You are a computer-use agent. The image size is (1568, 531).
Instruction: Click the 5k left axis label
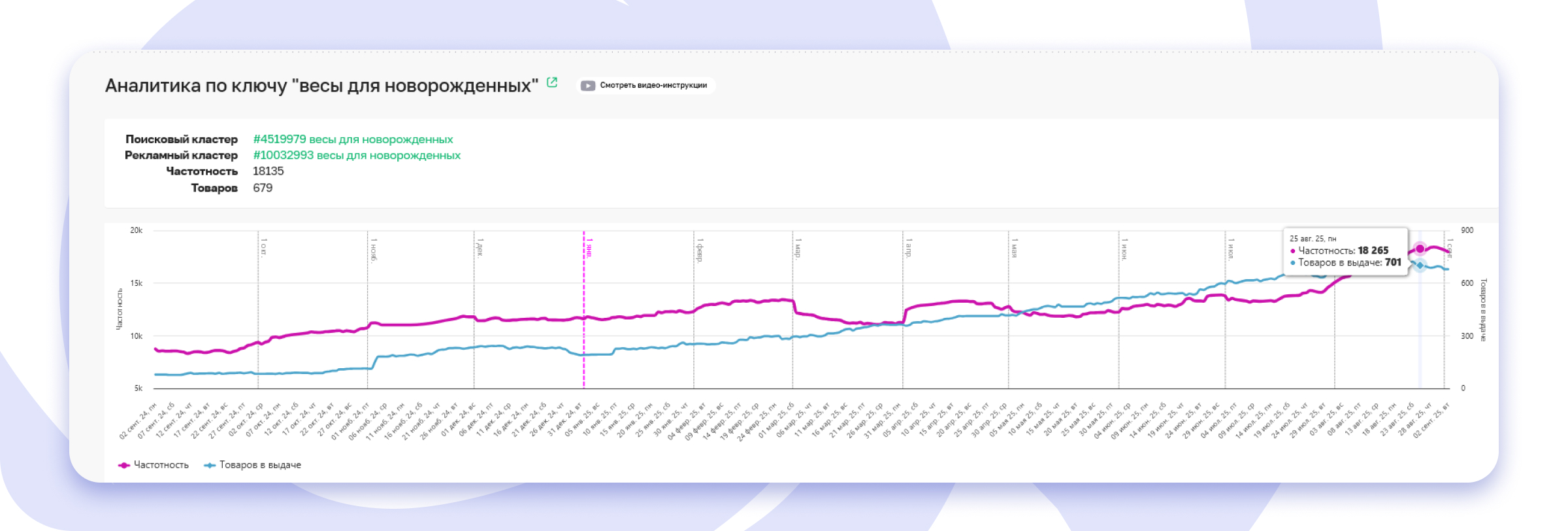138,388
